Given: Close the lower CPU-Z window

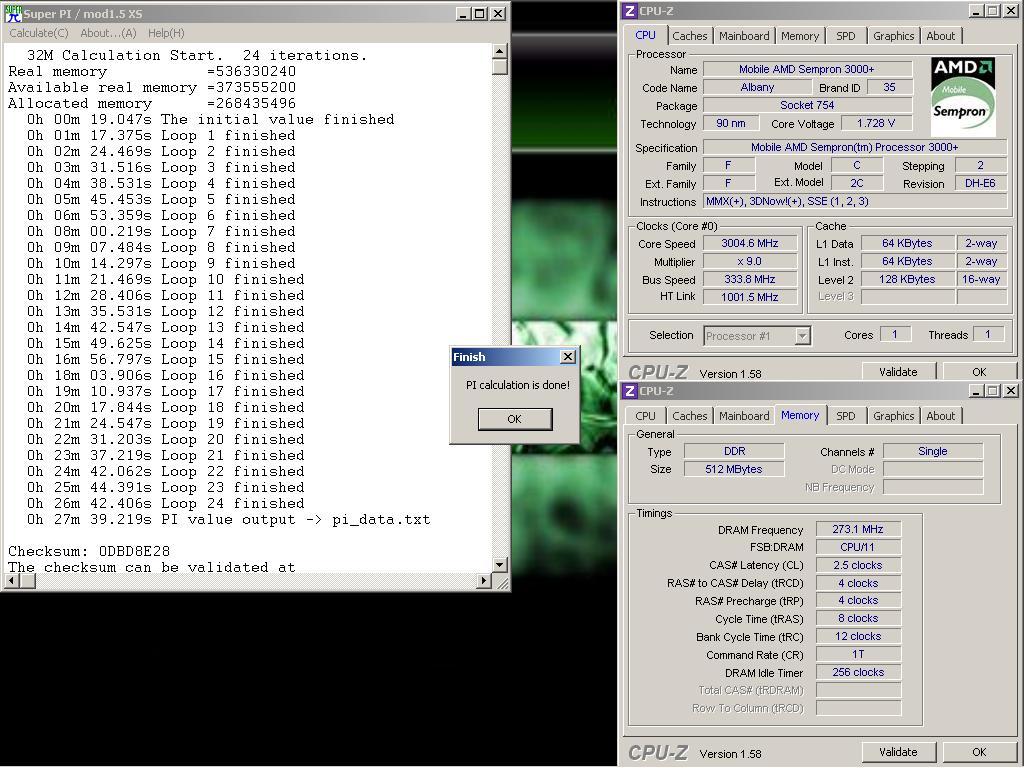Looking at the screenshot, I should pyautogui.click(x=1010, y=391).
